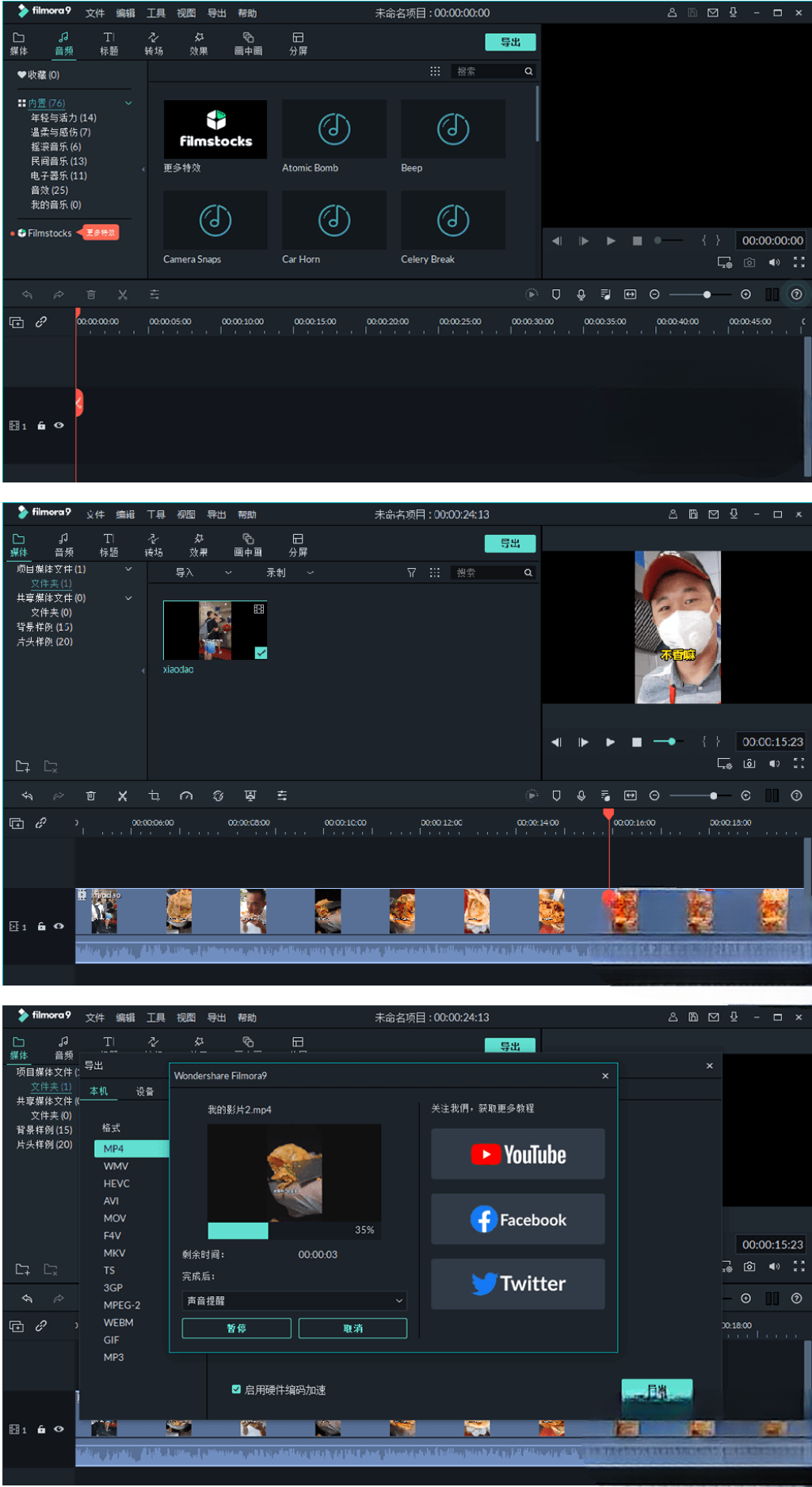812x1487 pixels.
Task: Click the scissors split icon in middle window
Action: 123,795
